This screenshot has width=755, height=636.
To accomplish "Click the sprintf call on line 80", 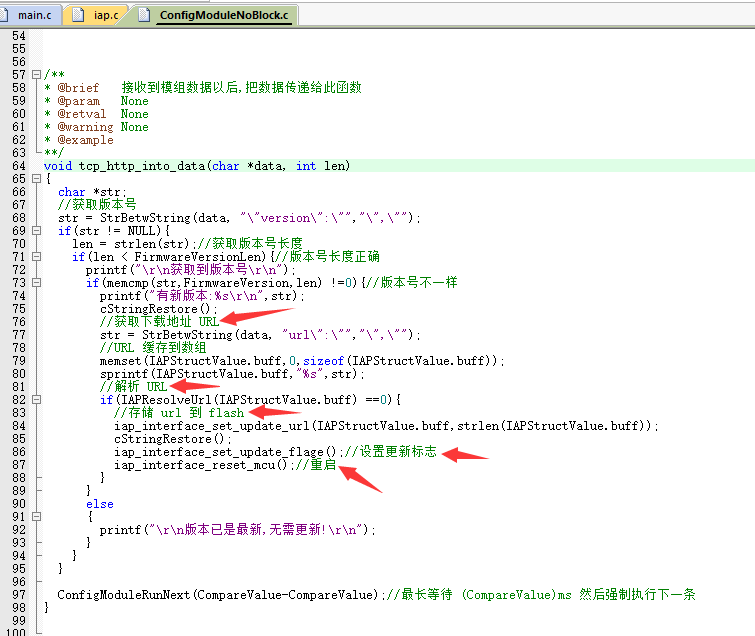I will click(x=124, y=374).
